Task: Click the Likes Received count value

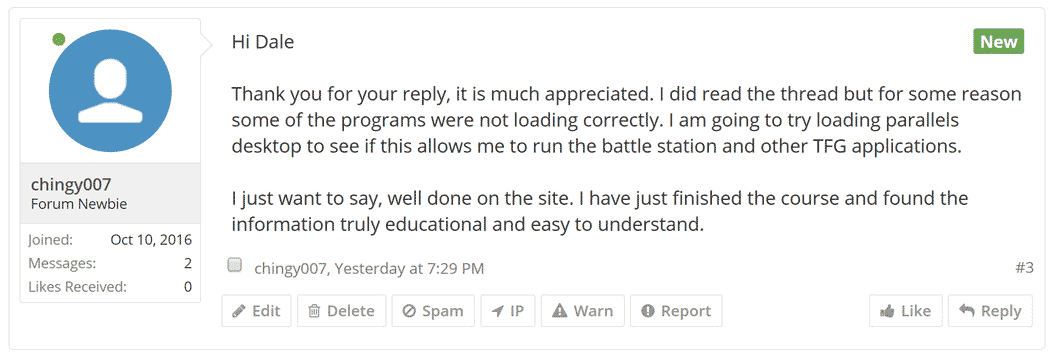Action: tap(188, 287)
